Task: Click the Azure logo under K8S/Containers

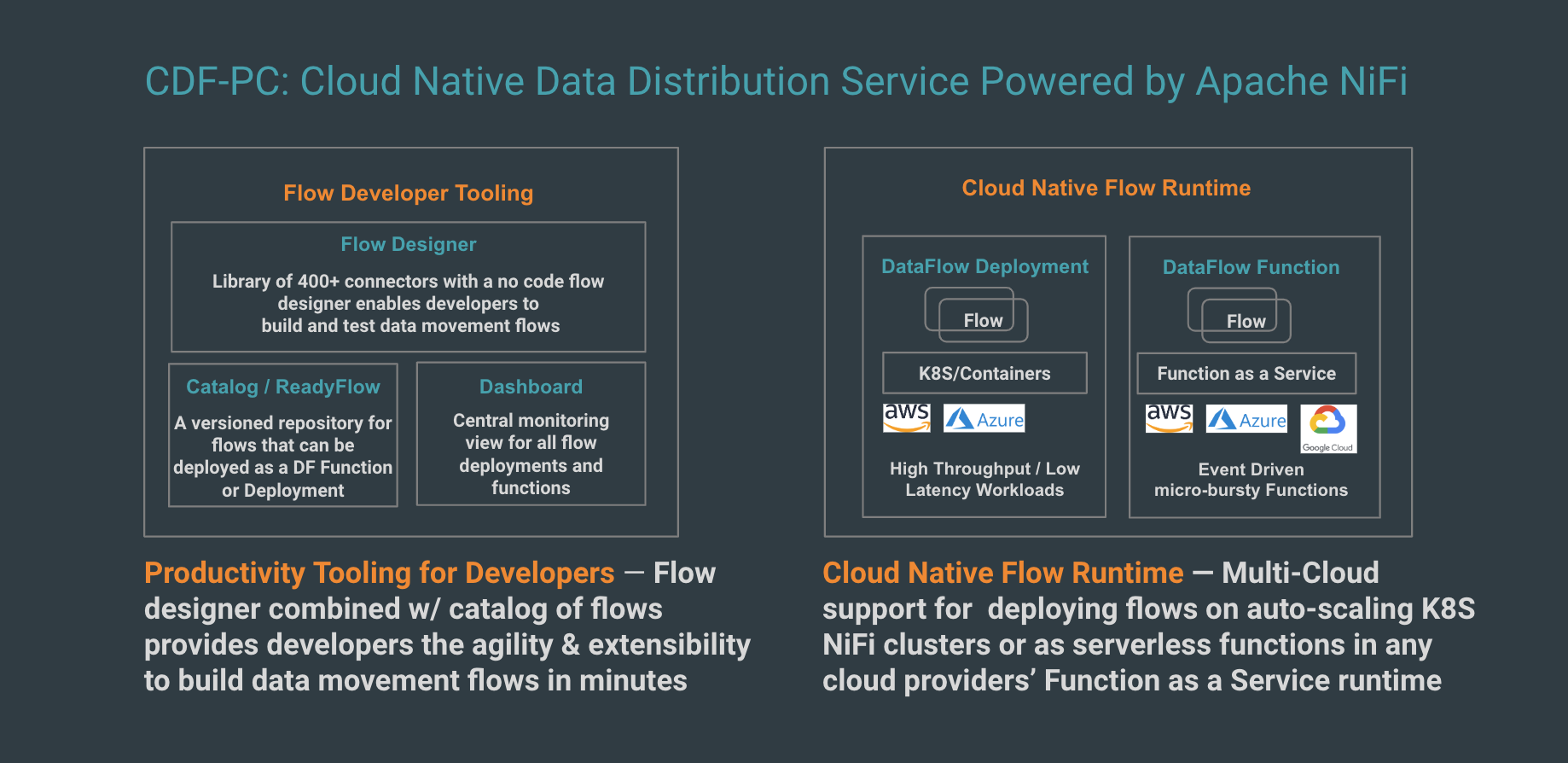Action: 984,418
